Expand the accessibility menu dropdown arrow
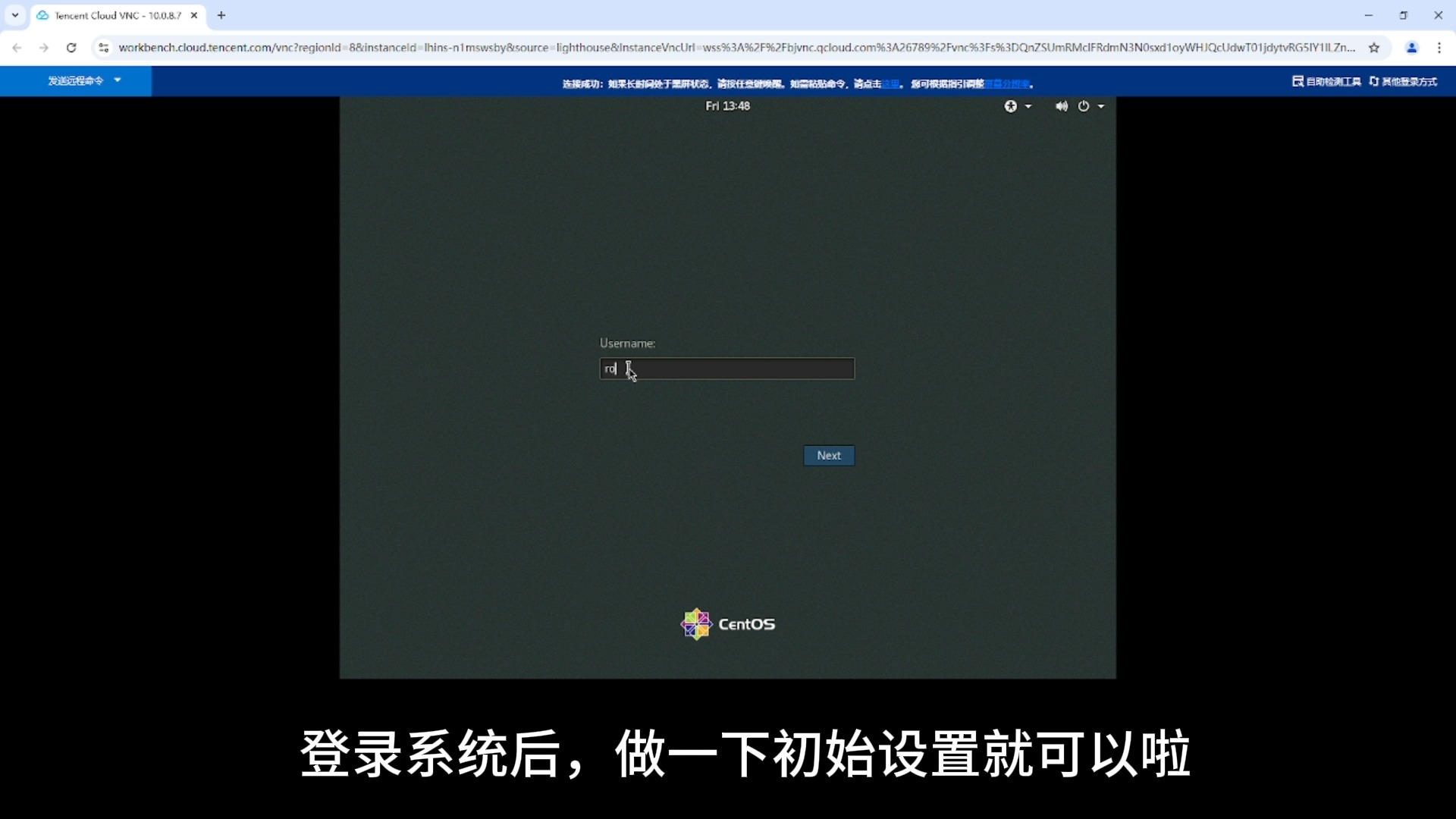 click(1030, 106)
